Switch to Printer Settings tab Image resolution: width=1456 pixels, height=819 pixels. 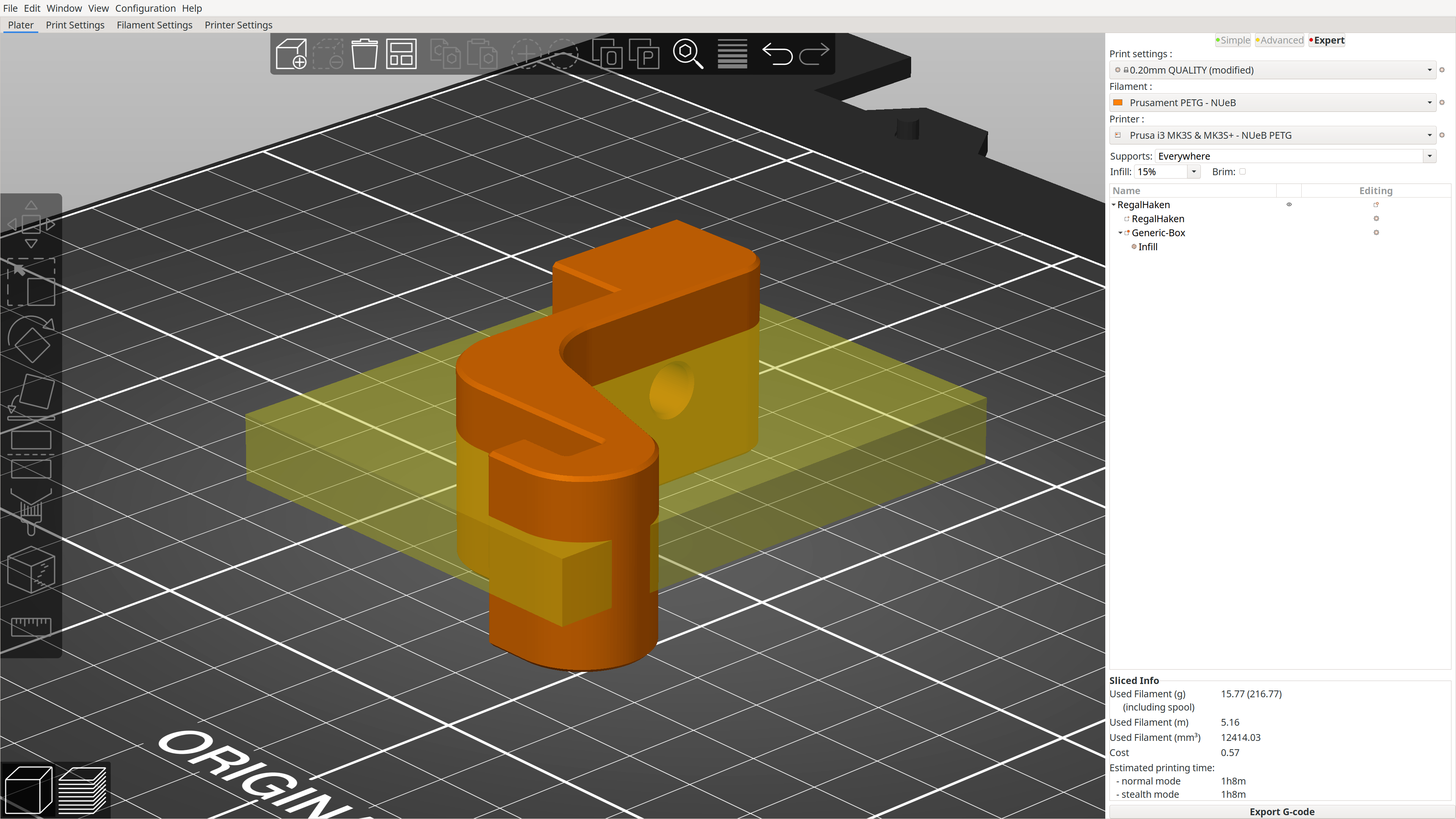tap(238, 25)
